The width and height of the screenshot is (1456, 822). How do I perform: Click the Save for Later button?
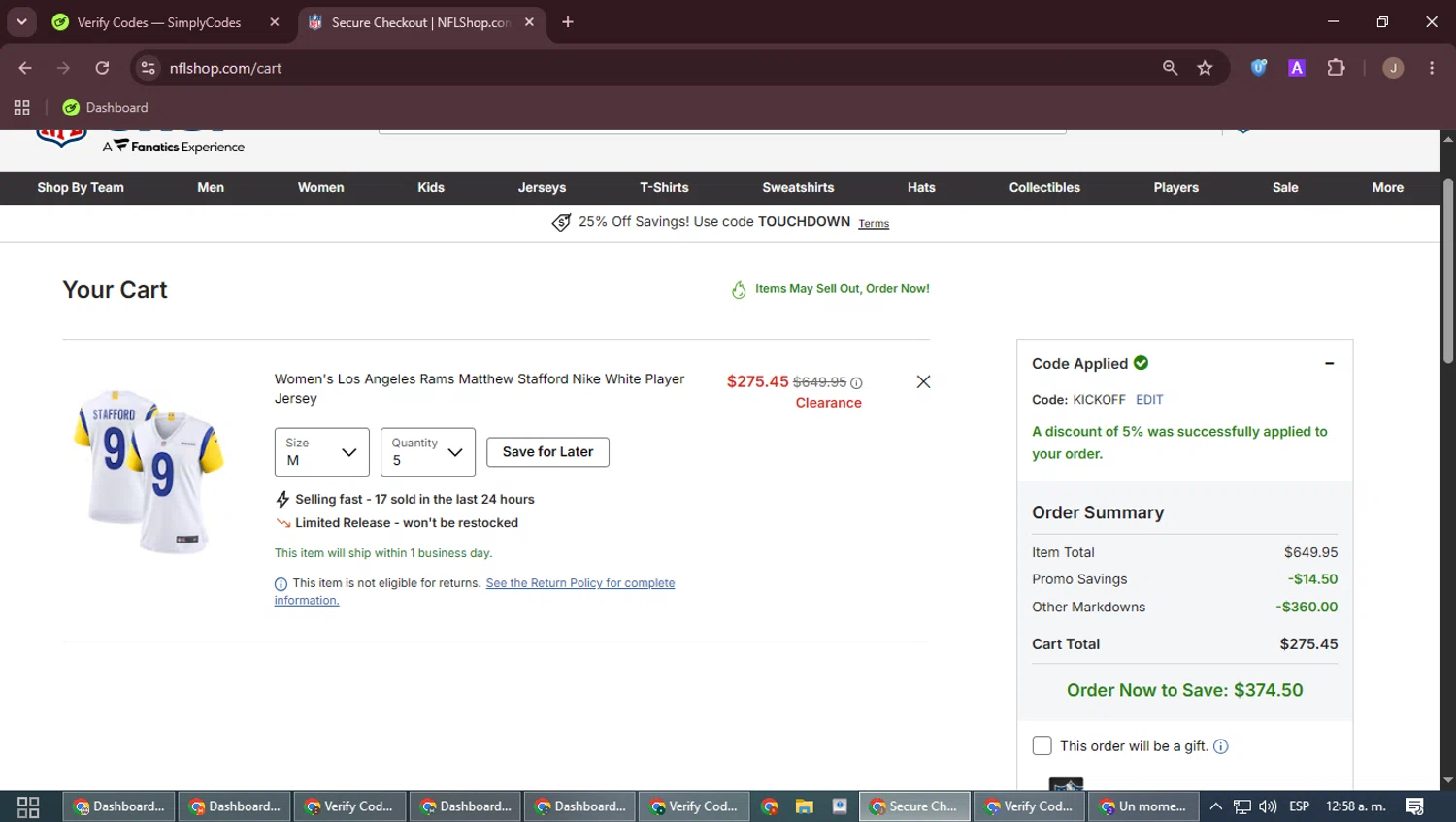(547, 452)
